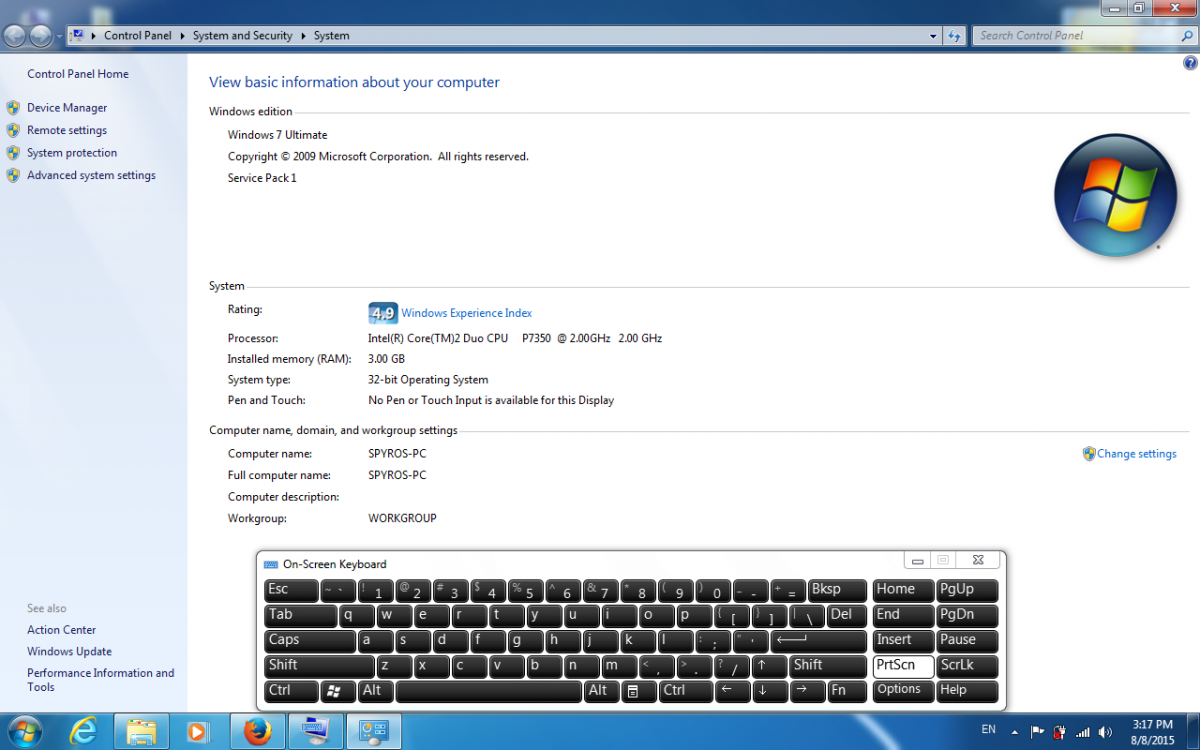Show hidden tray icons arrow

point(1014,732)
